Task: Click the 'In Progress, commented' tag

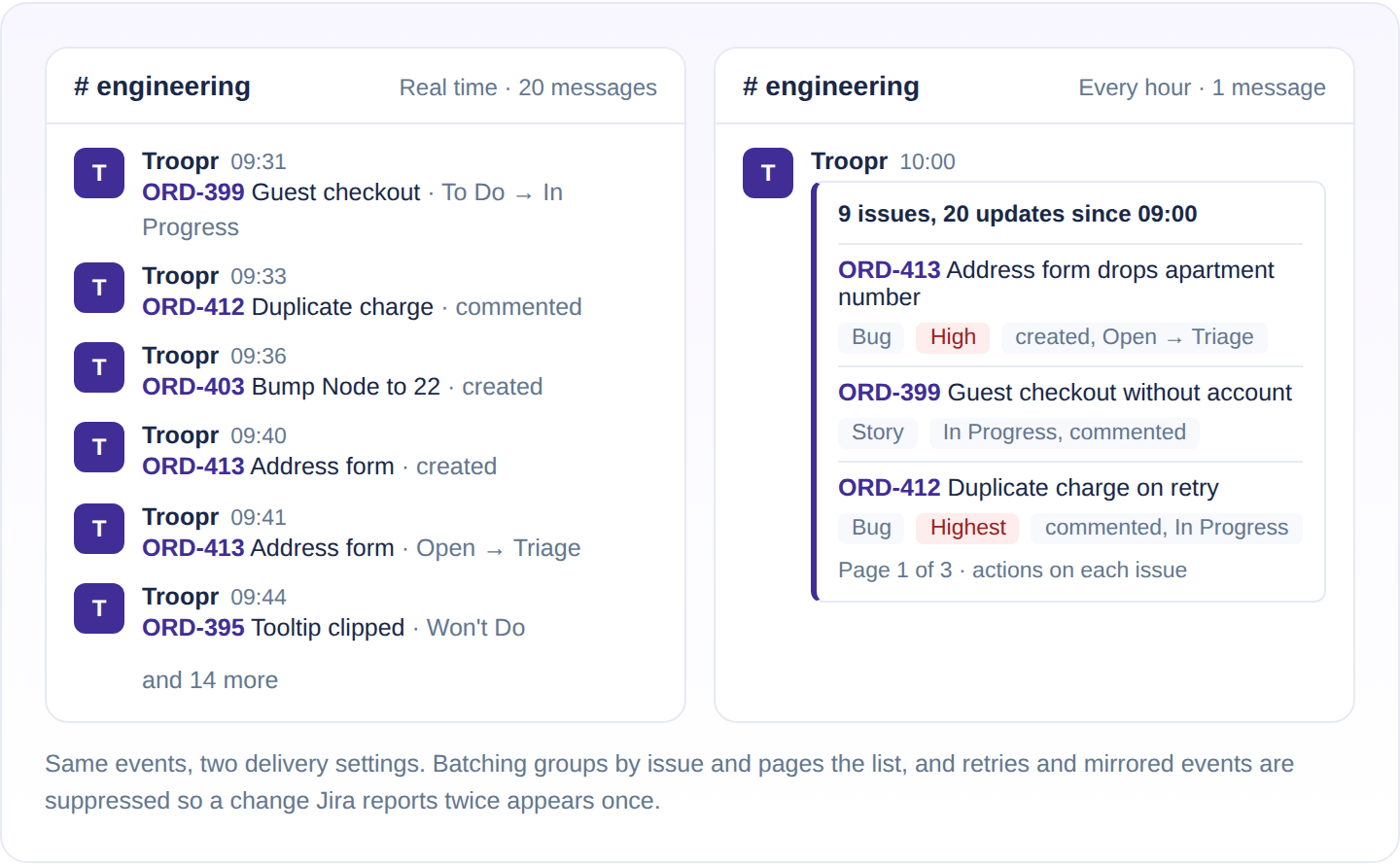Action: 1065,432
